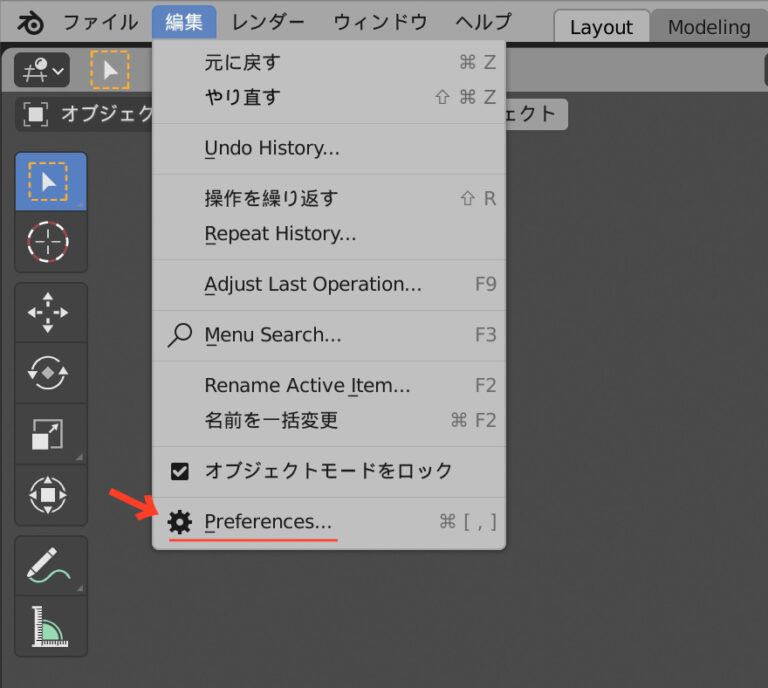Viewport: 768px width, 688px height.
Task: Choose Undo History from menu
Action: tap(272, 149)
